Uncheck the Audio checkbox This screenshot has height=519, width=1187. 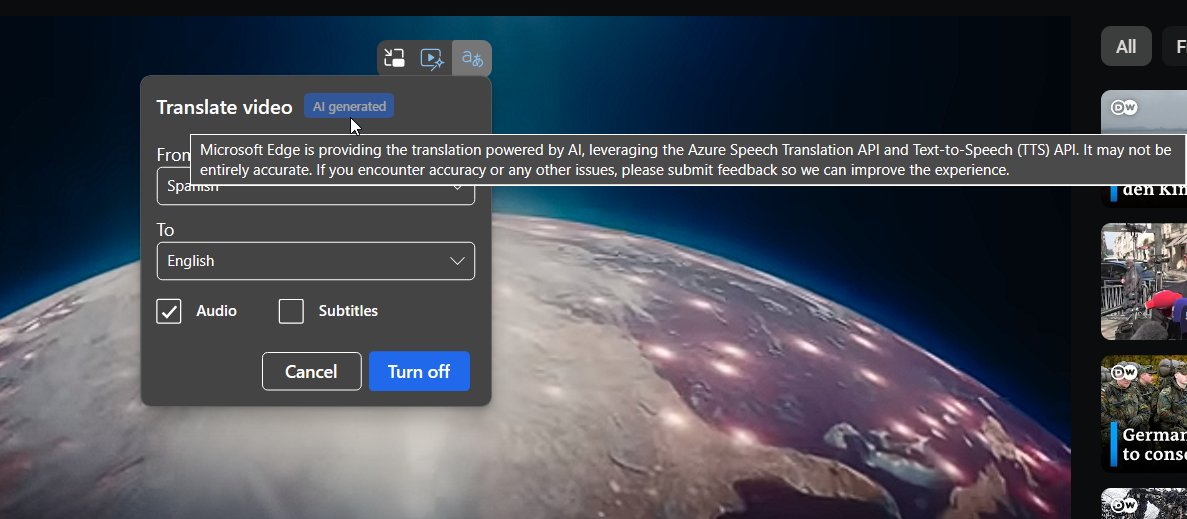point(169,311)
